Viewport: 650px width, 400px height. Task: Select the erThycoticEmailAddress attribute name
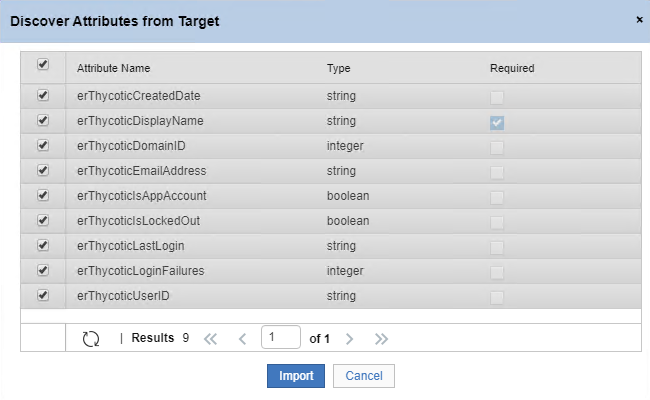coord(142,171)
